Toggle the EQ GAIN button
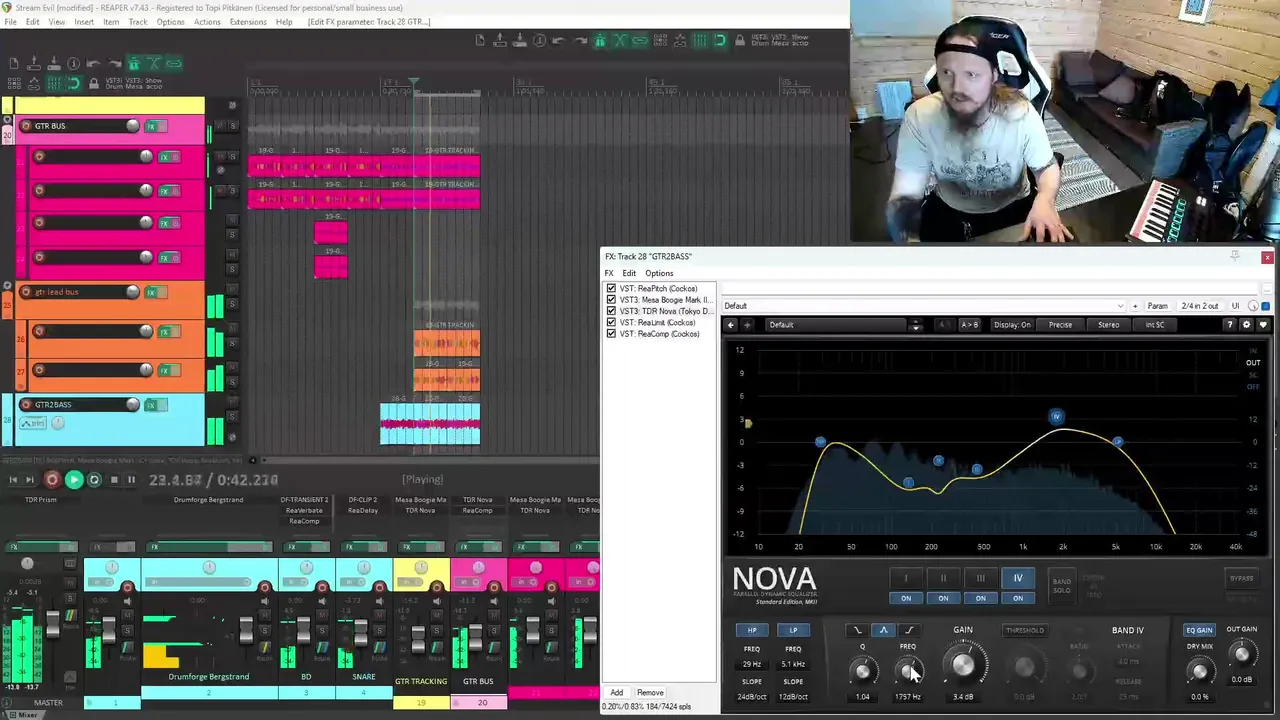 (x=1199, y=630)
